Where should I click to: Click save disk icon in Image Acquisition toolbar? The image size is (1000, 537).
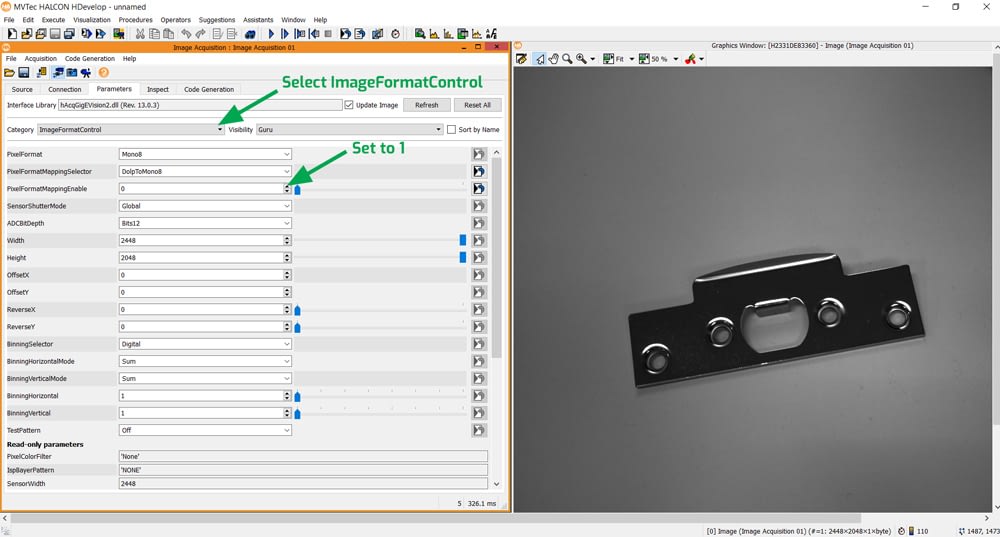coord(24,73)
